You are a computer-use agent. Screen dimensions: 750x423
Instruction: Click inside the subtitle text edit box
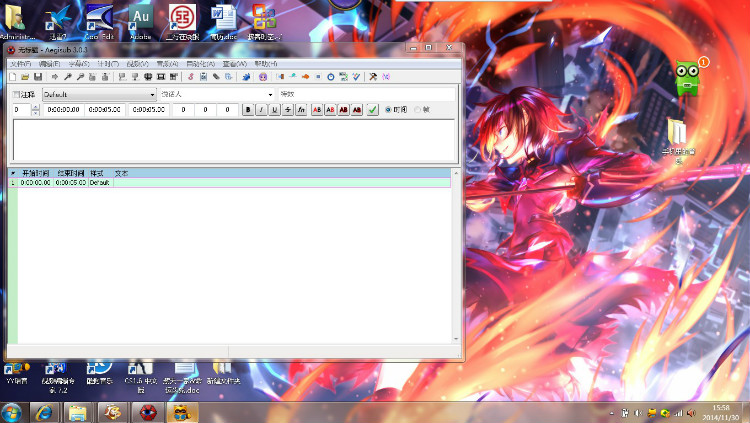pos(234,140)
